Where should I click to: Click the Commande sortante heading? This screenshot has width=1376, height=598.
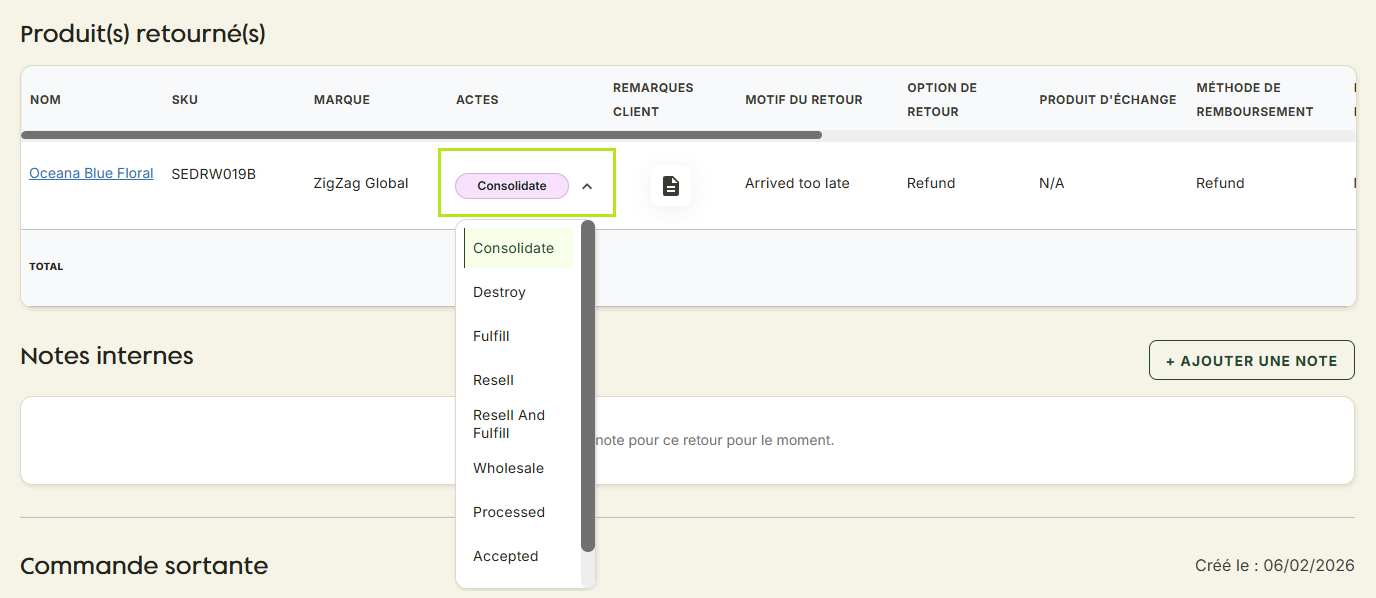pos(144,566)
